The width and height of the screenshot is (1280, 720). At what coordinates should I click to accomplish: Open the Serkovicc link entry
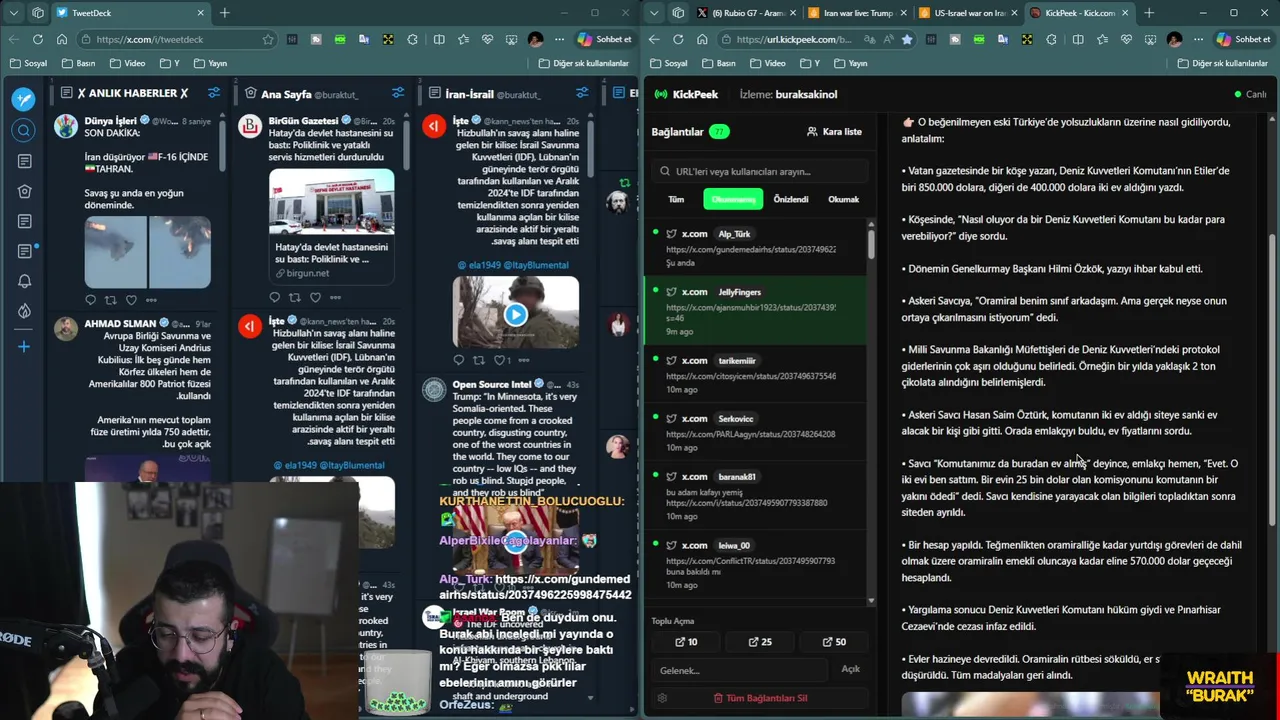(x=756, y=432)
